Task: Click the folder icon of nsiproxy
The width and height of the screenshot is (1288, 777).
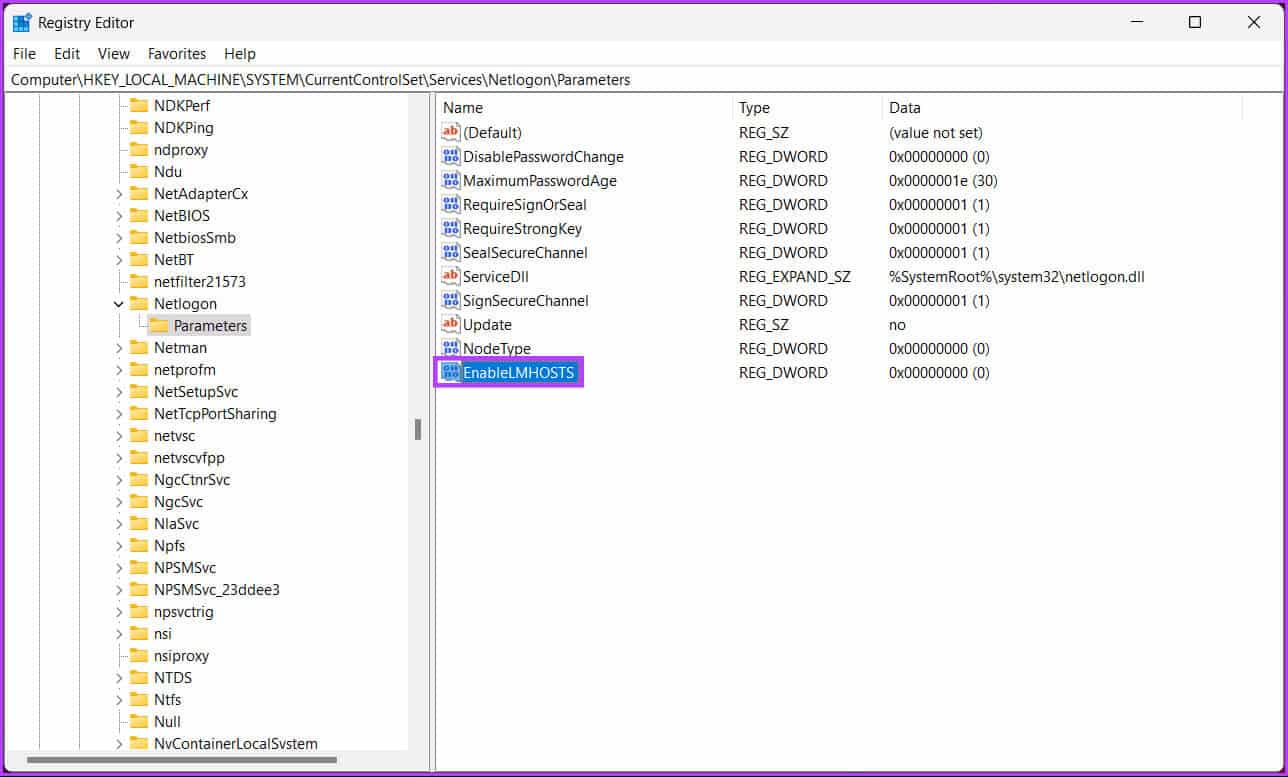Action: point(139,656)
